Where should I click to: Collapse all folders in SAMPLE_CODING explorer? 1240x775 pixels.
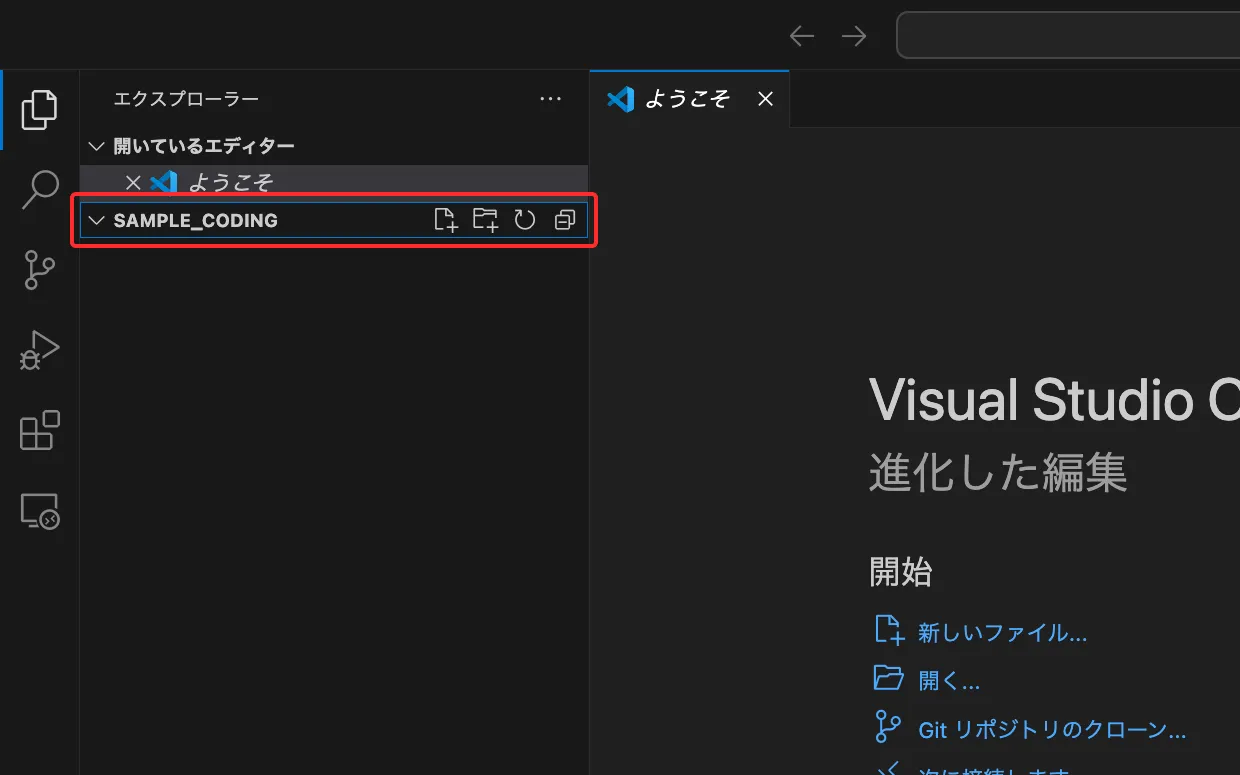pyautogui.click(x=565, y=220)
